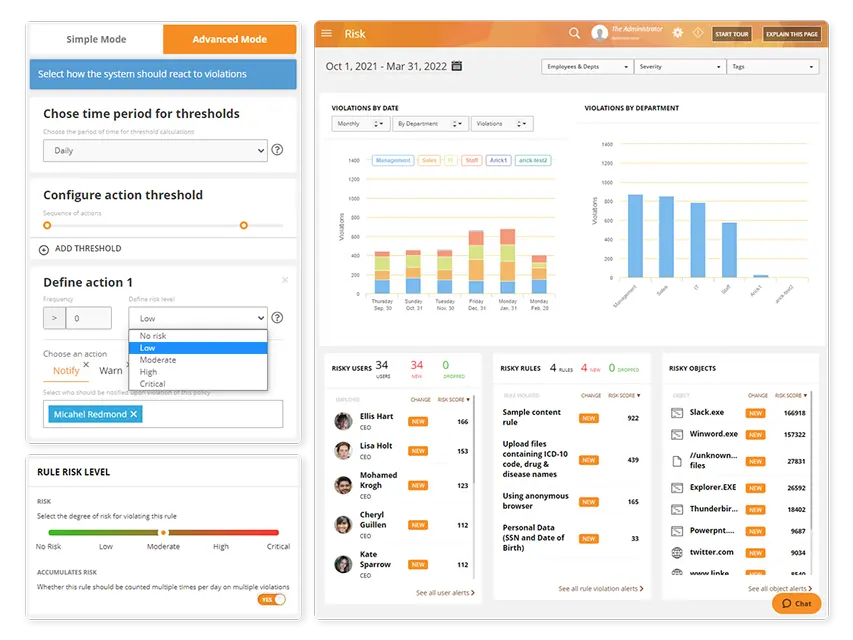Click the Thunderbir... application icon
The image size is (853, 640).
pyautogui.click(x=677, y=509)
